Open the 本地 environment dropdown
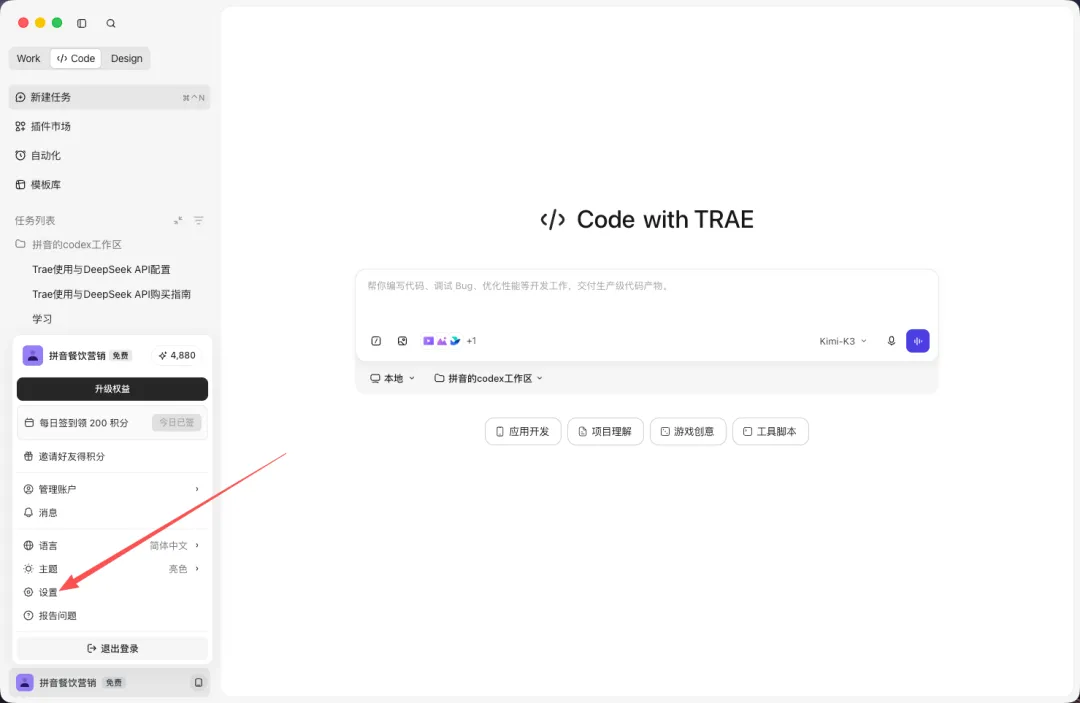This screenshot has width=1080, height=703. pyautogui.click(x=393, y=378)
